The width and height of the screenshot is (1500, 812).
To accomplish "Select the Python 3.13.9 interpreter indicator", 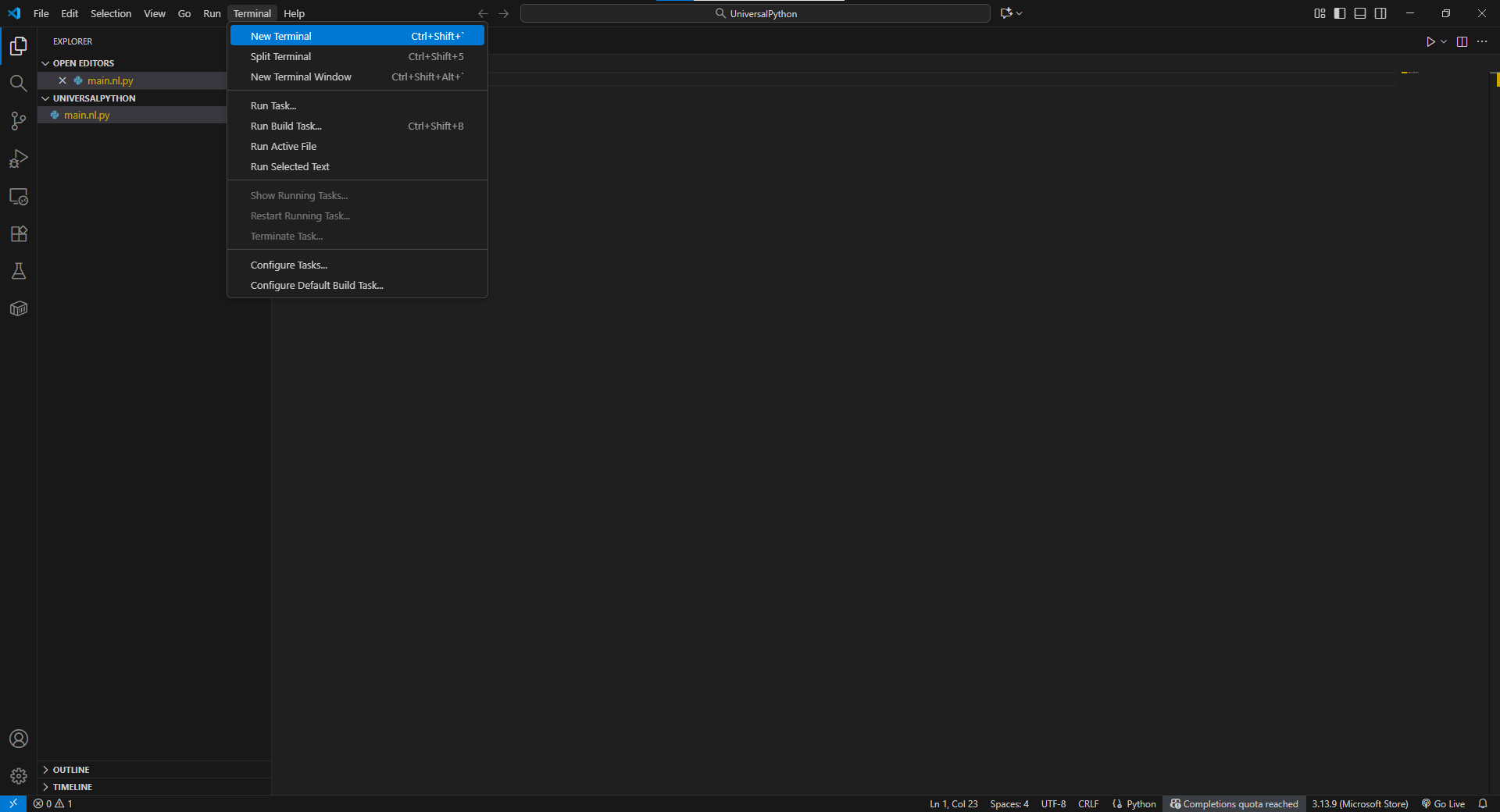I will click(x=1359, y=803).
